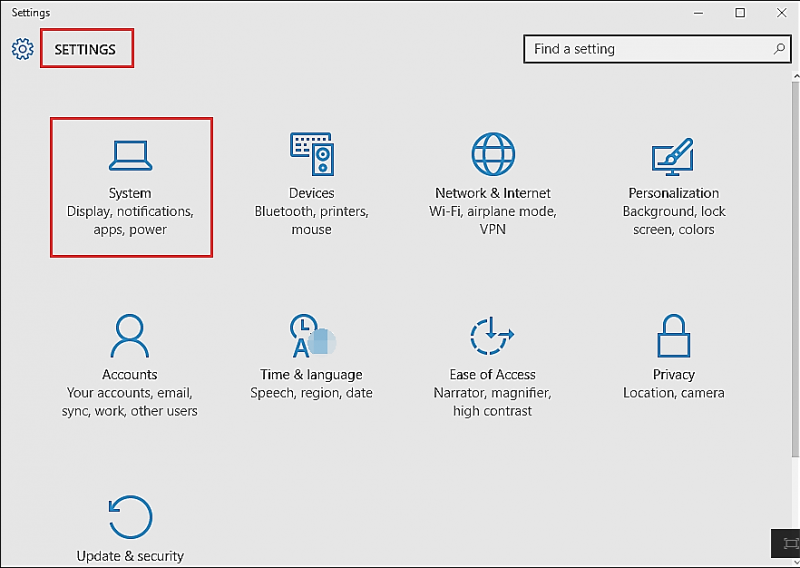Open the Network & Internet globe icon
The width and height of the screenshot is (800, 568).
click(493, 154)
